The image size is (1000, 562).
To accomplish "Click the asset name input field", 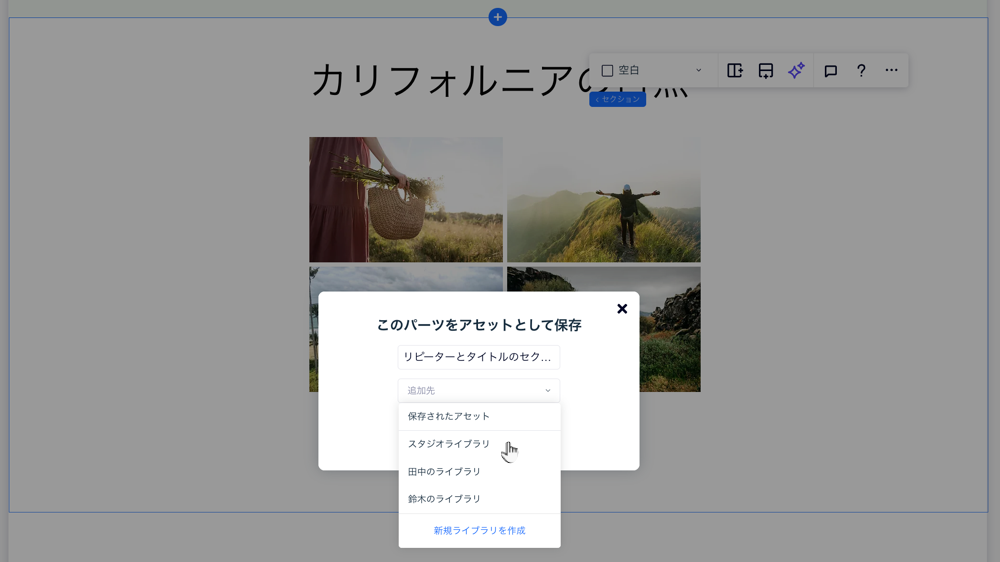I will coord(478,357).
